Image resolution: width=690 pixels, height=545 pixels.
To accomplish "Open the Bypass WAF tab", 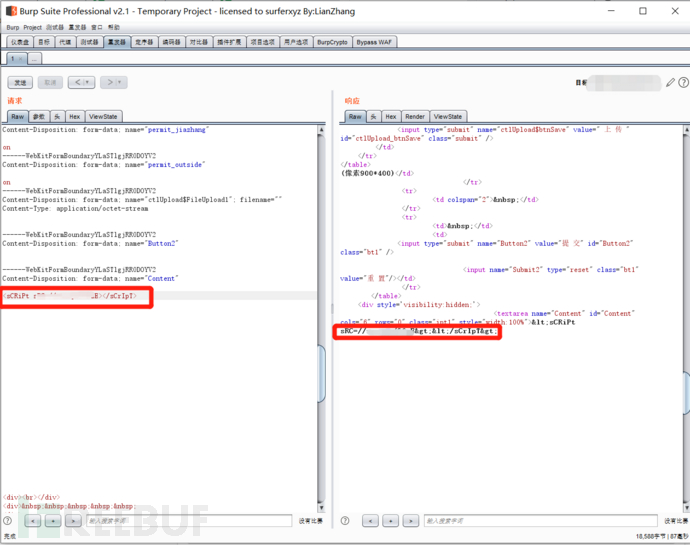I will [374, 42].
